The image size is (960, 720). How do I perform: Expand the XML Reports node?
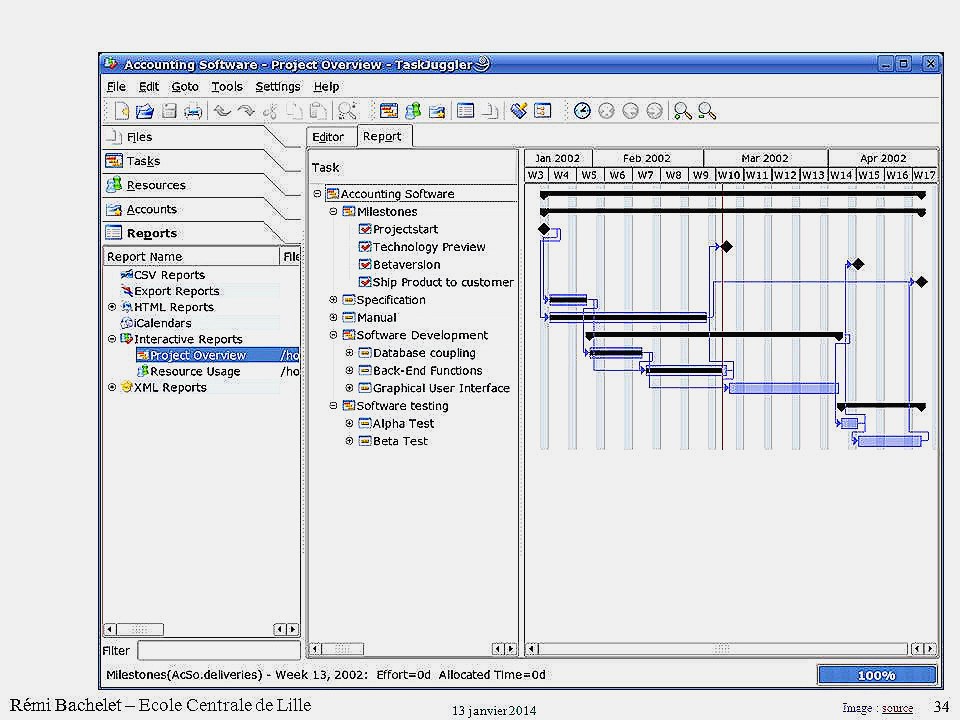[x=112, y=388]
